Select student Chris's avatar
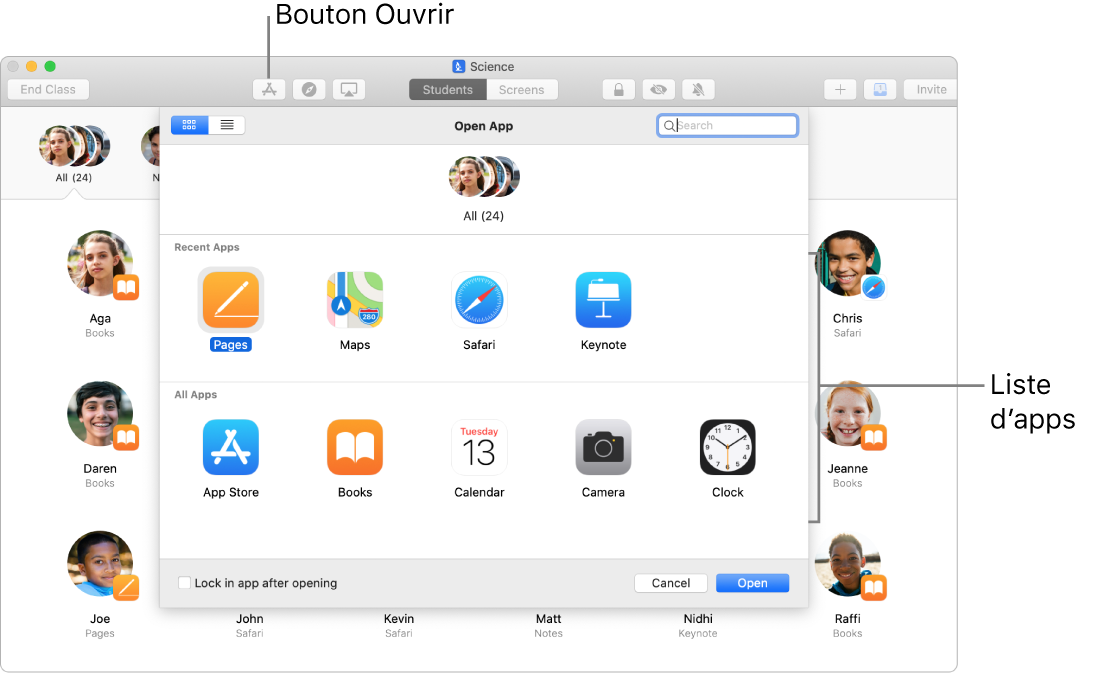The width and height of the screenshot is (1093, 673). coord(847,263)
